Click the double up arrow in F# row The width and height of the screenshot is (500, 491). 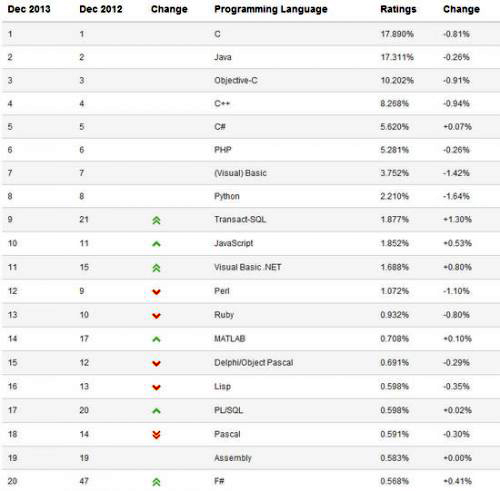coord(156,482)
